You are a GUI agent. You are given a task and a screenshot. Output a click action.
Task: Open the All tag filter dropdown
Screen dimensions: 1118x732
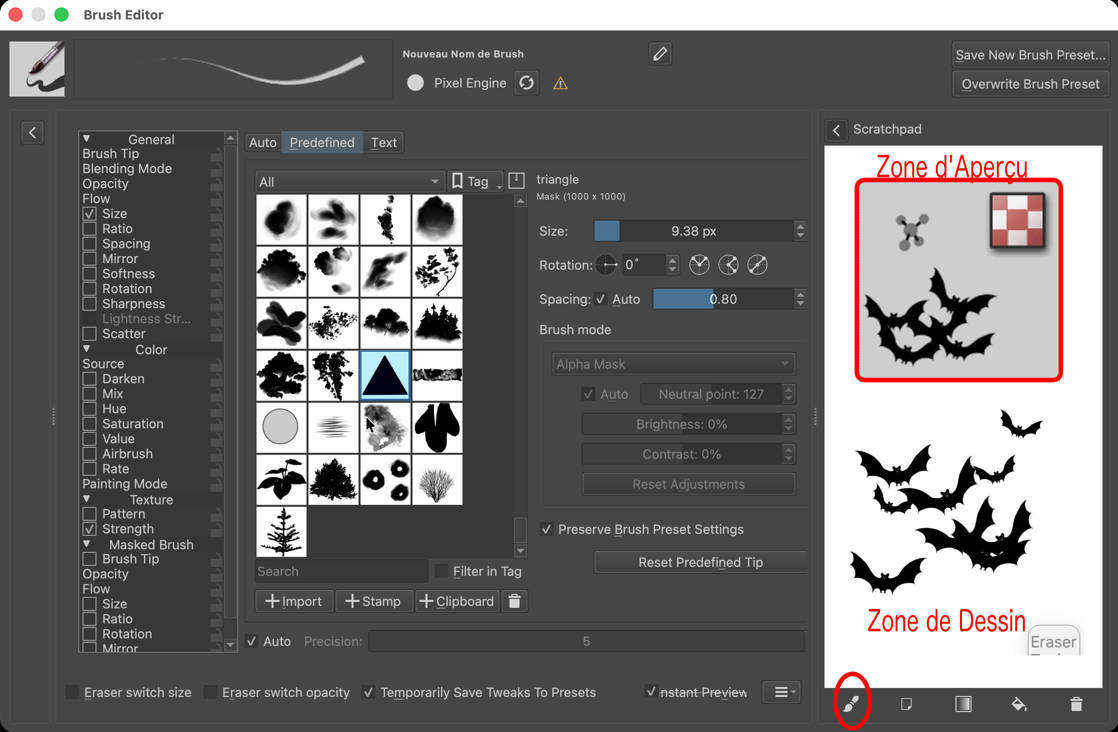(349, 181)
